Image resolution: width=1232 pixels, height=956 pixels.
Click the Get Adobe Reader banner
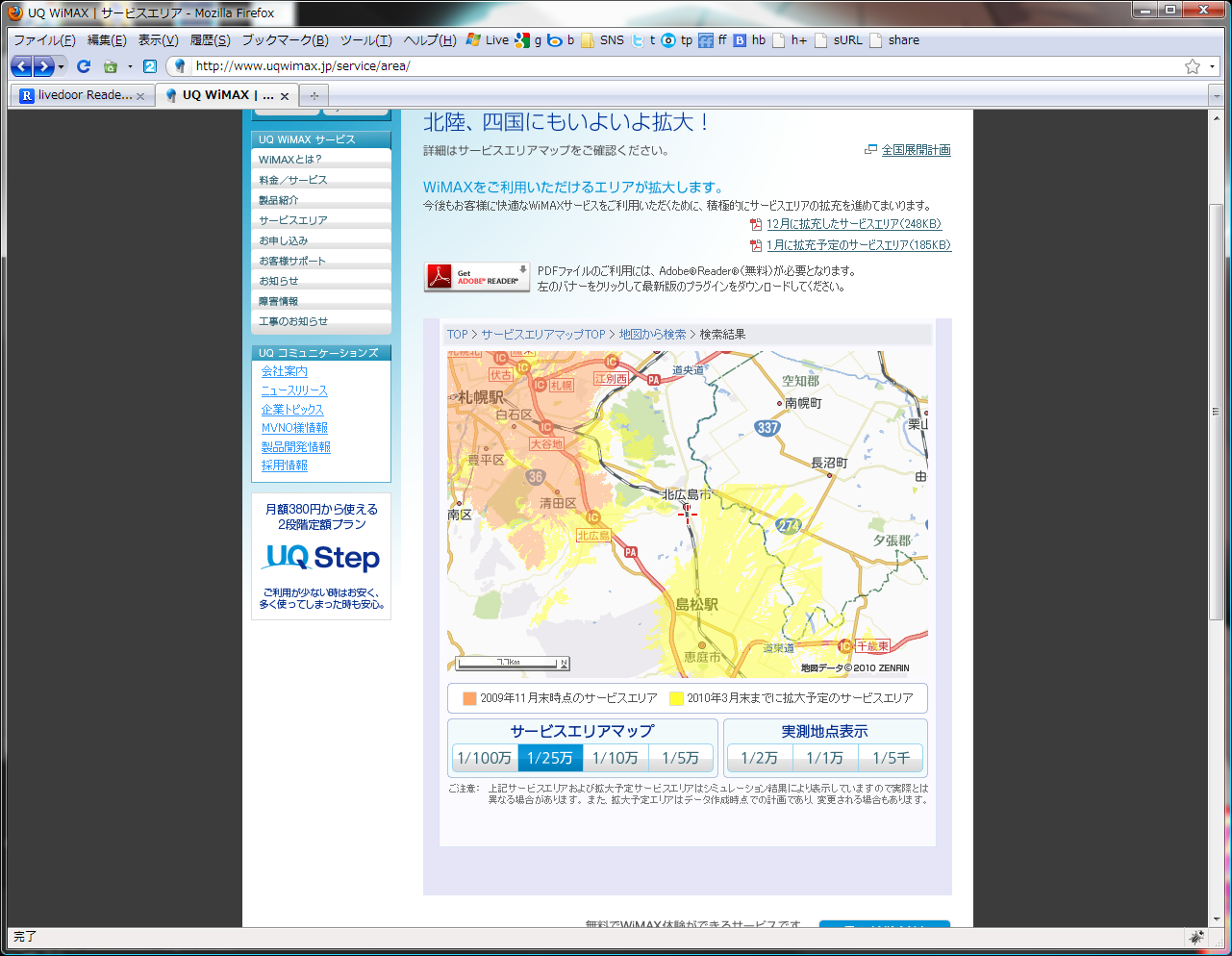[x=477, y=277]
